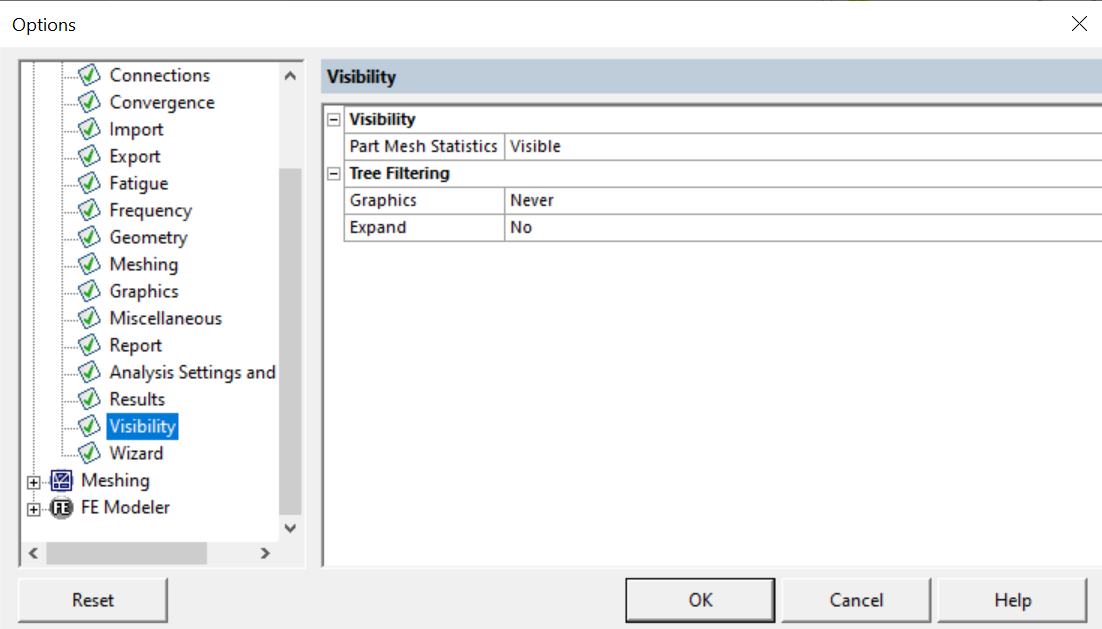Close the Options dialog window
1102x629 pixels.
pyautogui.click(x=1080, y=24)
